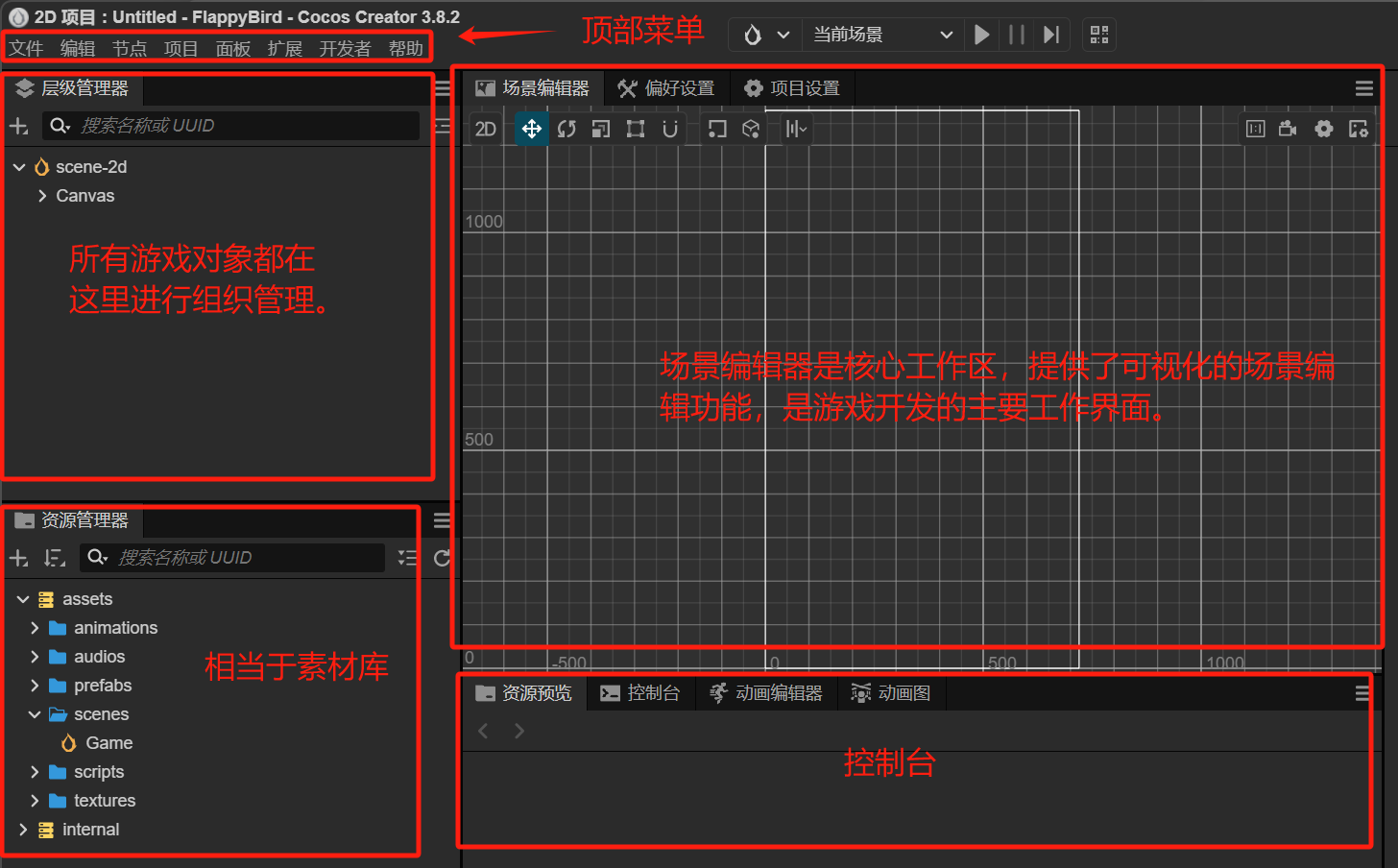The height and width of the screenshot is (868, 1398).
Task: Expand the textures folder
Action: 35,801
